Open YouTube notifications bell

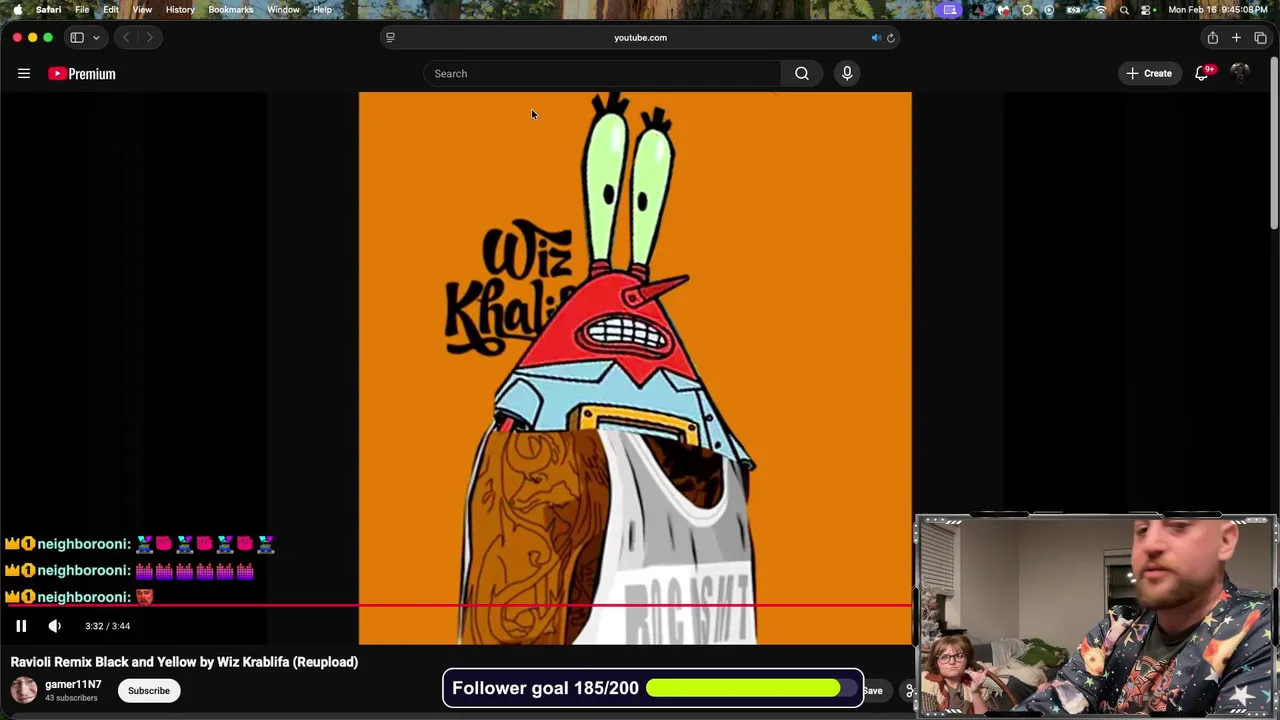(x=1202, y=73)
